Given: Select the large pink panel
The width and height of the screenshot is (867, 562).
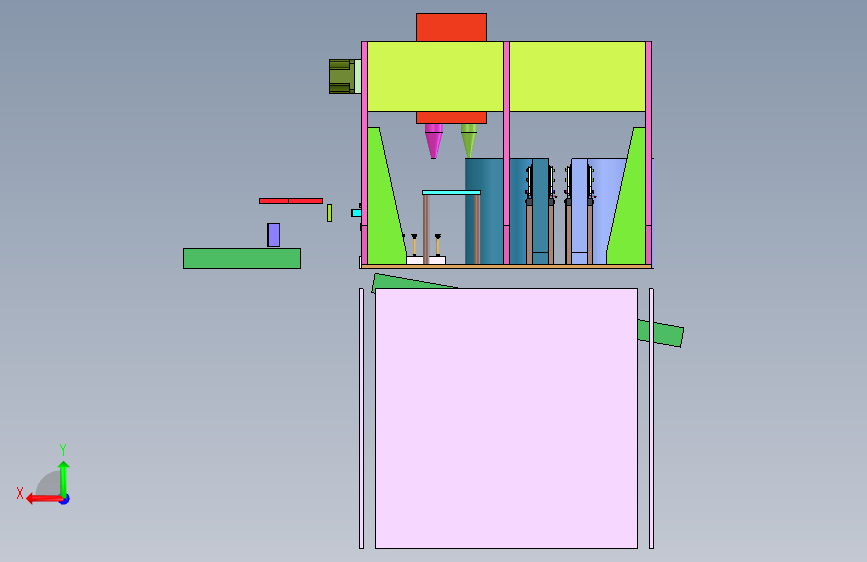Looking at the screenshot, I should [506, 418].
